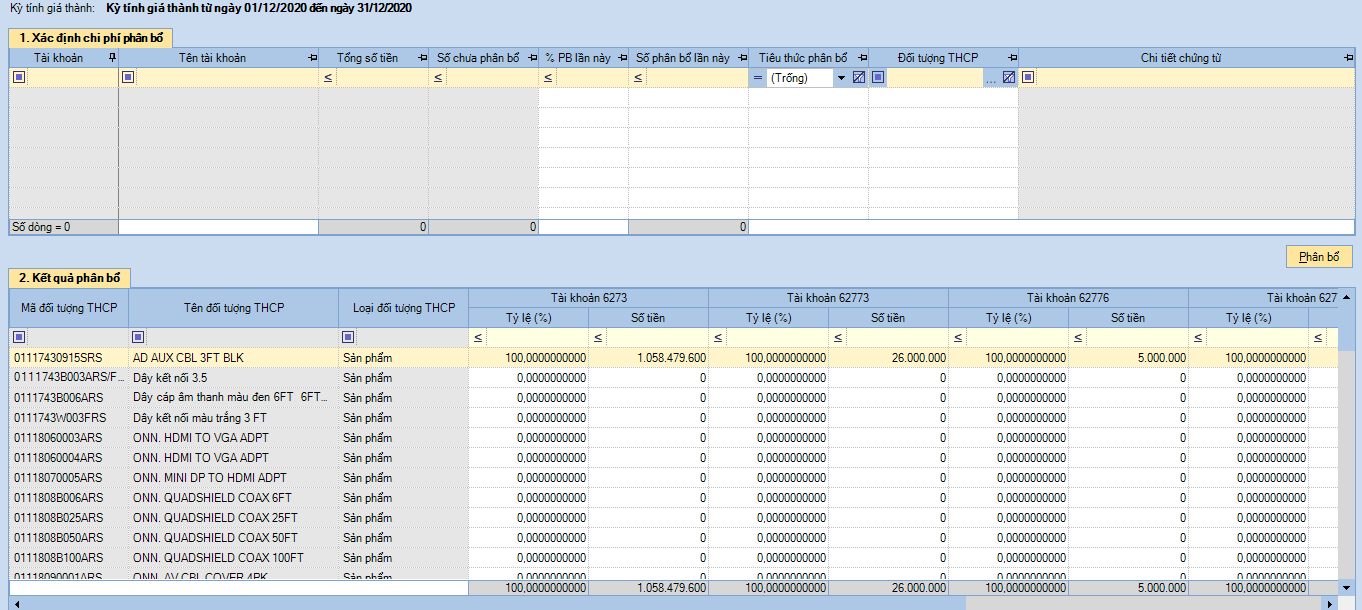This screenshot has width=1362, height=610.
Task: Select row code 0111743B006ARS
Action: pyautogui.click(x=69, y=397)
